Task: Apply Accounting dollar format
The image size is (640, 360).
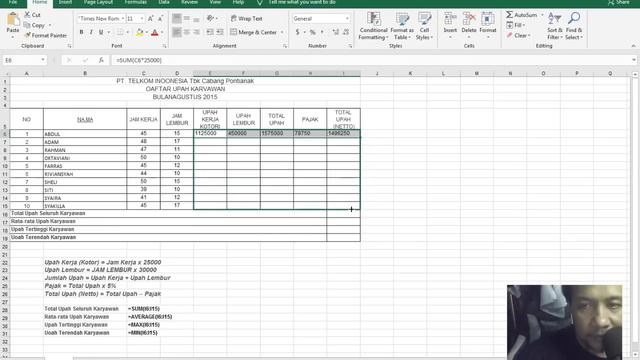Action: pyautogui.click(x=298, y=32)
